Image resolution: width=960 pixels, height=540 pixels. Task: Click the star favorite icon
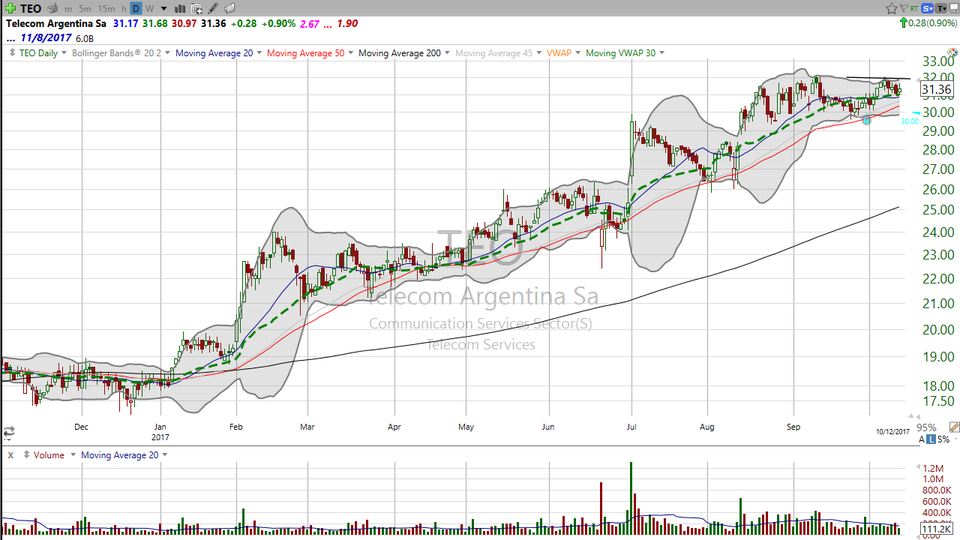click(x=891, y=9)
